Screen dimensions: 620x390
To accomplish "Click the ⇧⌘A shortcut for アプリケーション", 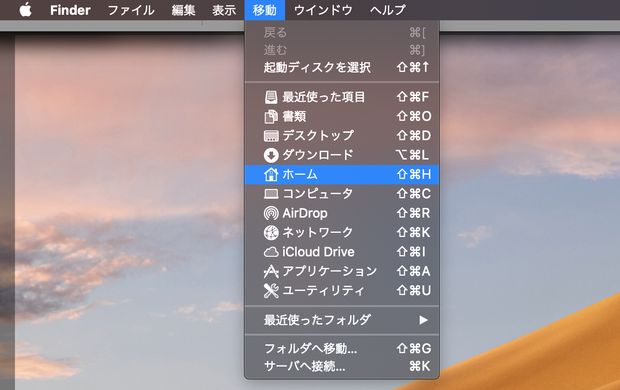I will [413, 271].
